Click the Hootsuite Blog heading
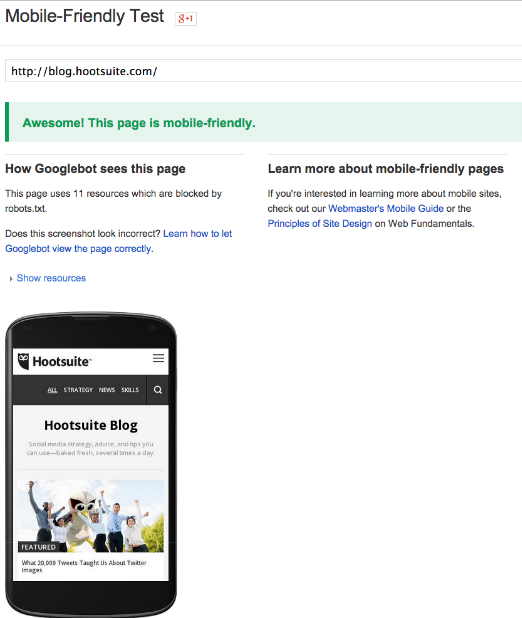 [91, 425]
